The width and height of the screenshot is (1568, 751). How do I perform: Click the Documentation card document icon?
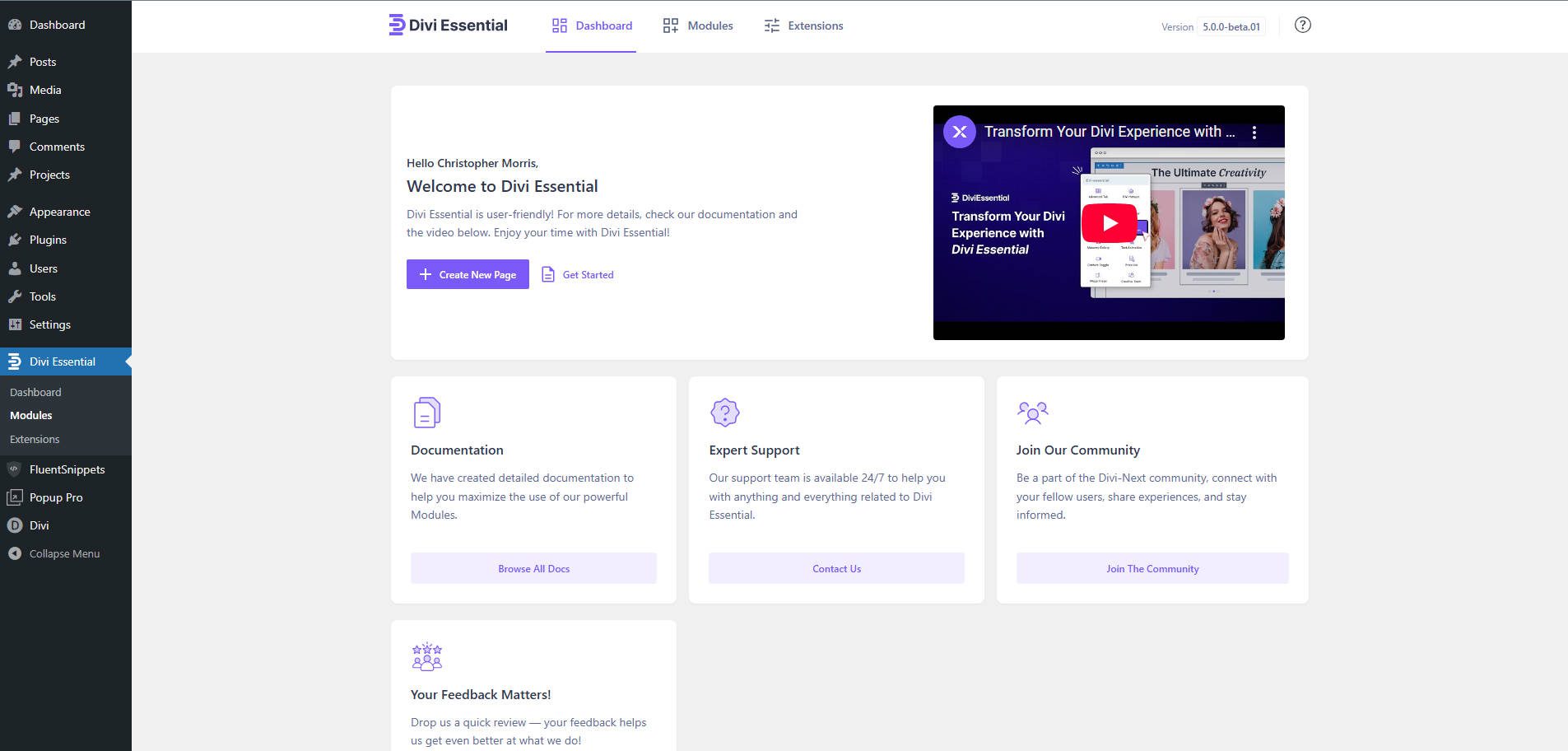click(x=426, y=413)
